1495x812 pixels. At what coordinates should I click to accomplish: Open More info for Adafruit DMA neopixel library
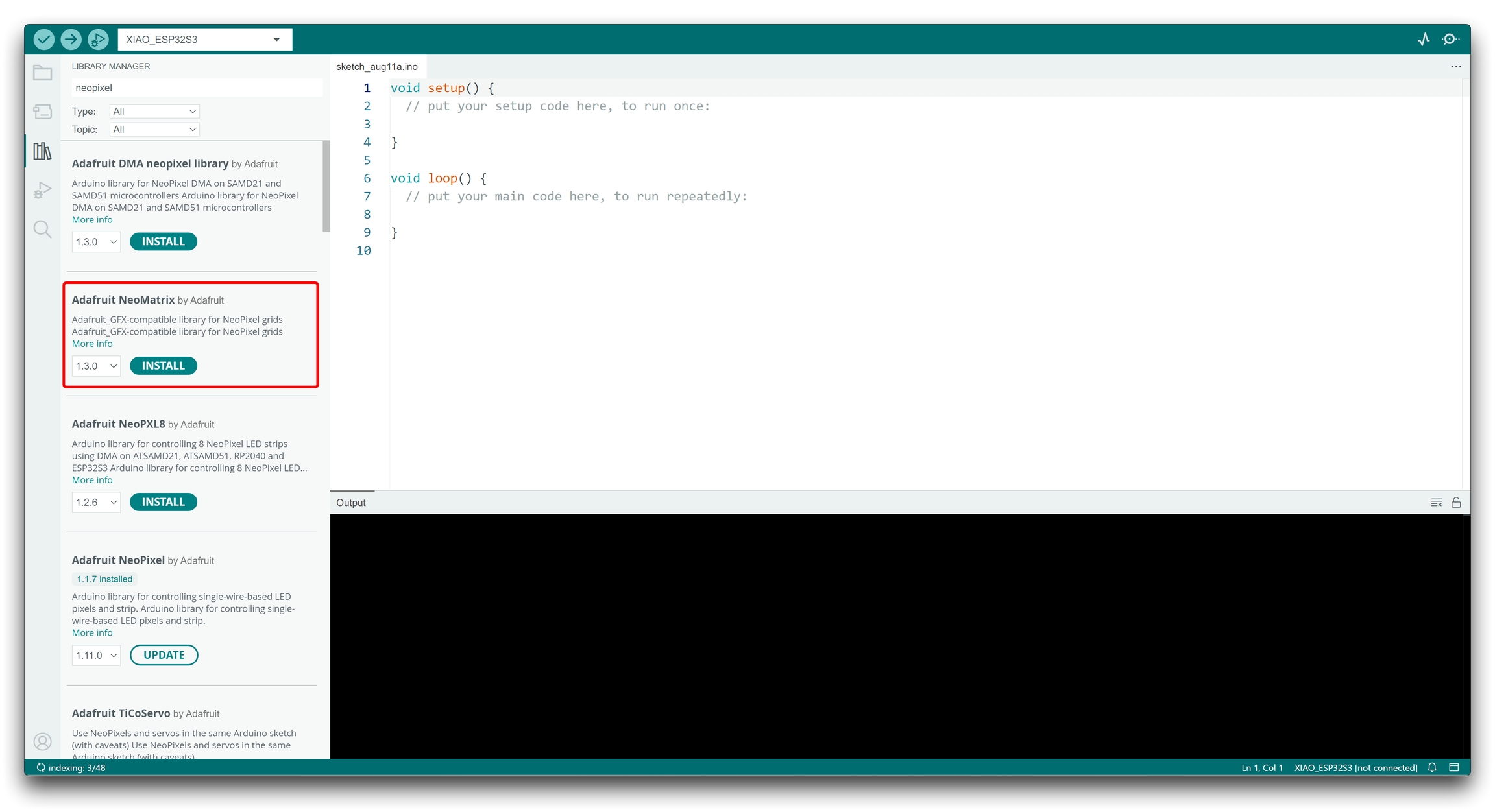[92, 220]
